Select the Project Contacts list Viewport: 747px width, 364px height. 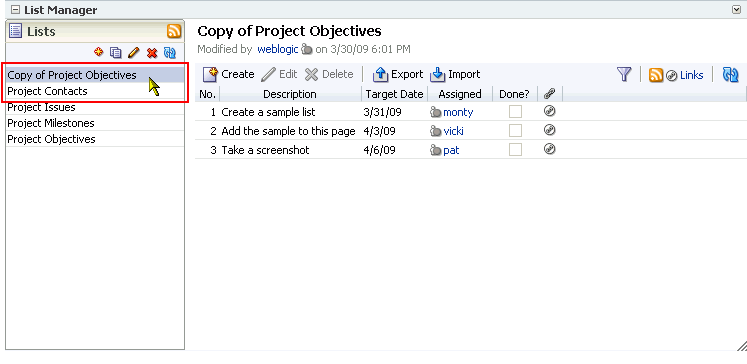click(95, 91)
